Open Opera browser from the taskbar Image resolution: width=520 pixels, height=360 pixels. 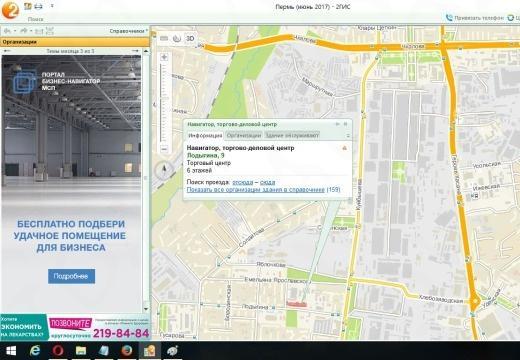point(58,351)
